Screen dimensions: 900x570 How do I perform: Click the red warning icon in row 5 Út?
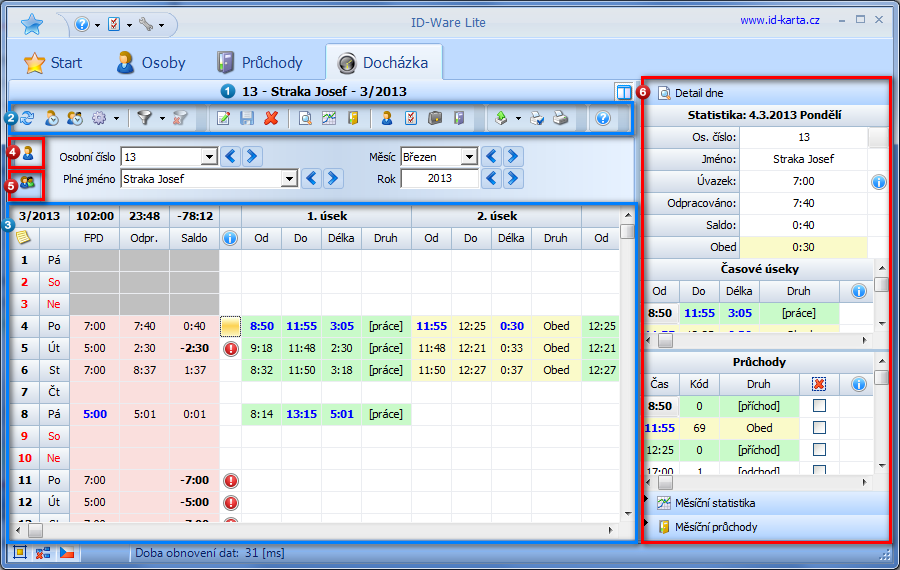231,348
